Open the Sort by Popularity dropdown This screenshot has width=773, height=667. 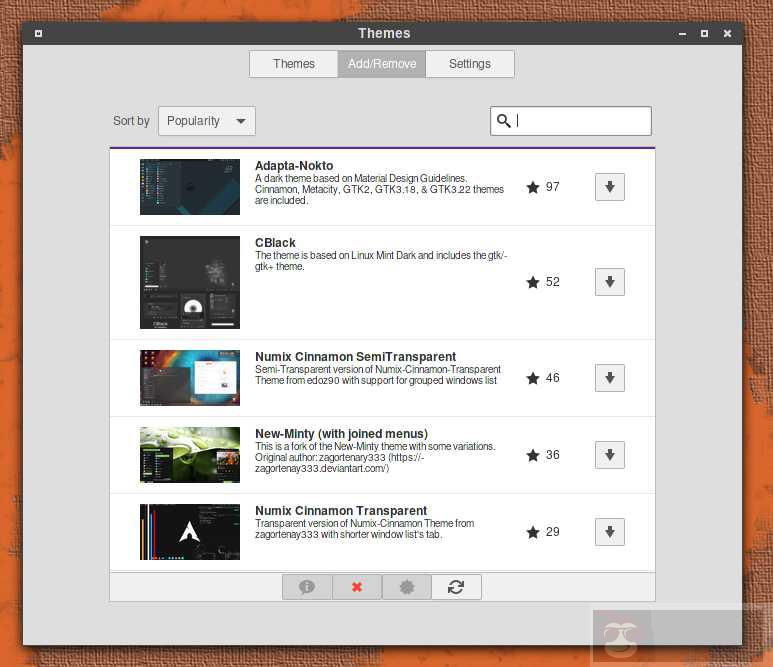click(x=207, y=121)
